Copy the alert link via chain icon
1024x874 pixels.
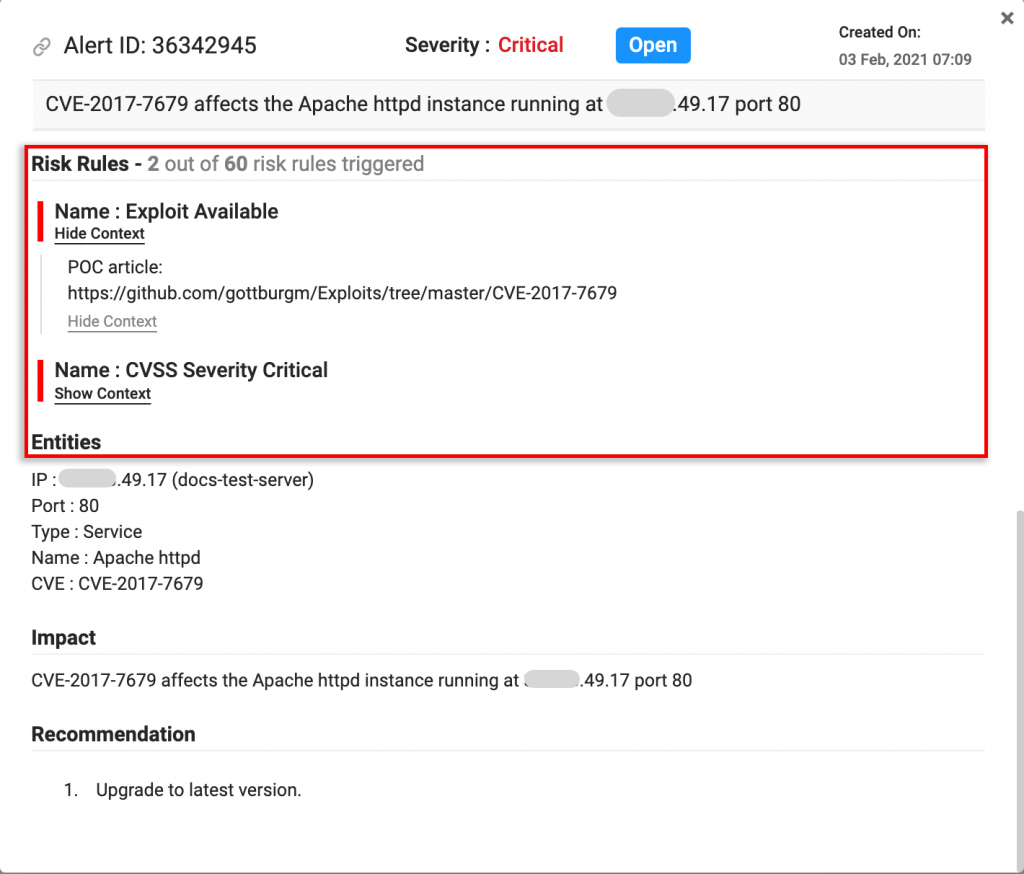pos(42,46)
